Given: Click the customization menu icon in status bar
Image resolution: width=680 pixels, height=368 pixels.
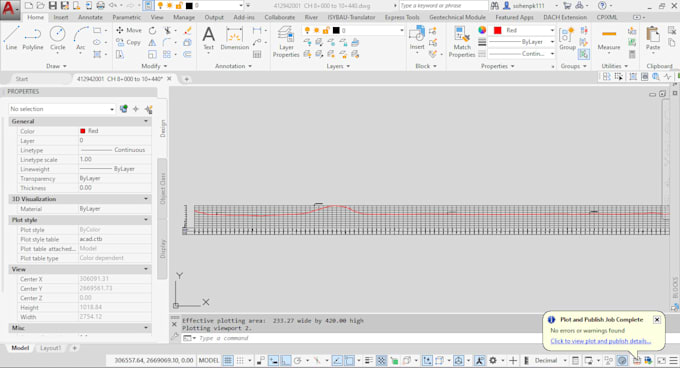Looking at the screenshot, I should click(x=673, y=360).
